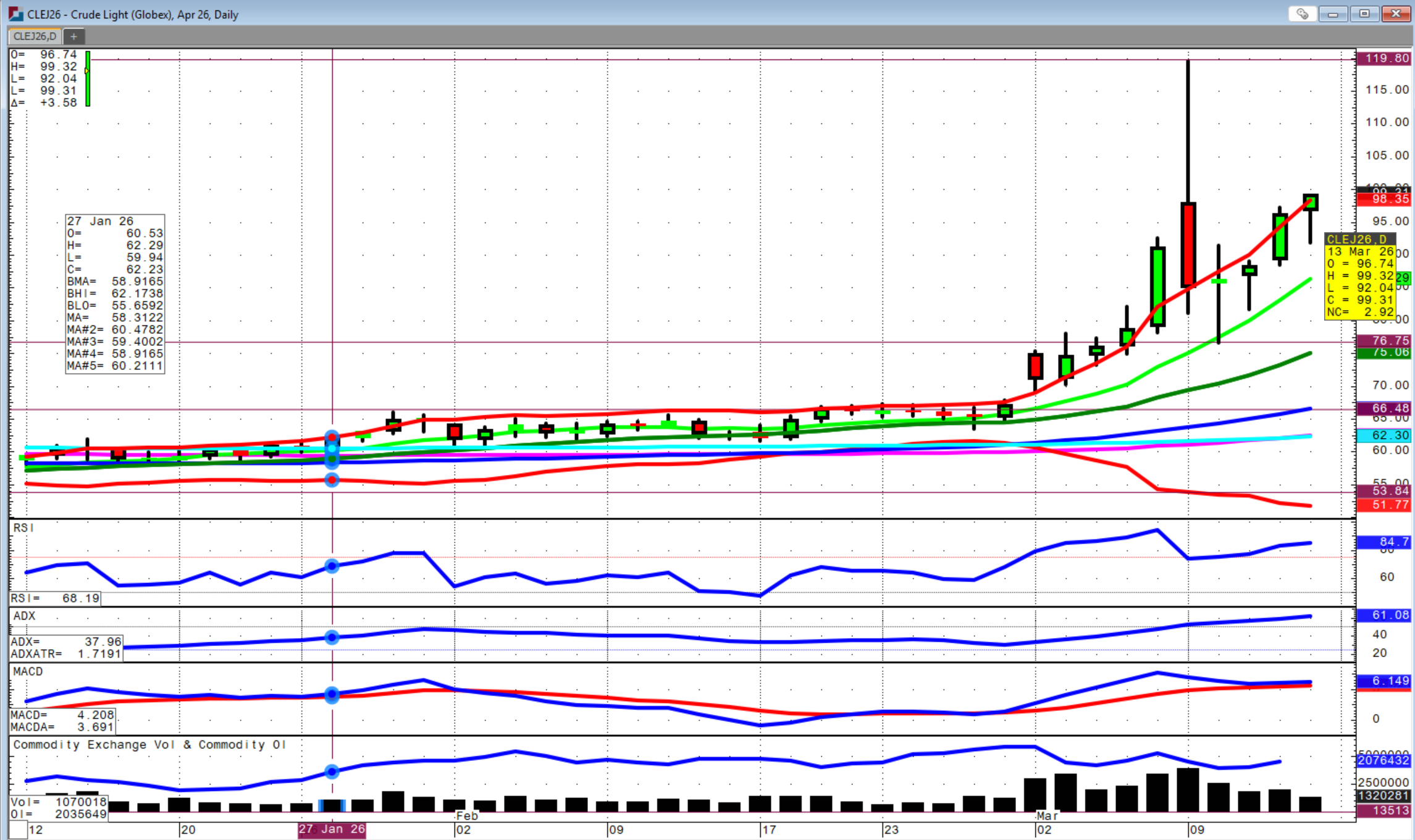The width and height of the screenshot is (1415, 840).
Task: Click the tall red candlestick at 09 Mar
Action: pos(1188,244)
